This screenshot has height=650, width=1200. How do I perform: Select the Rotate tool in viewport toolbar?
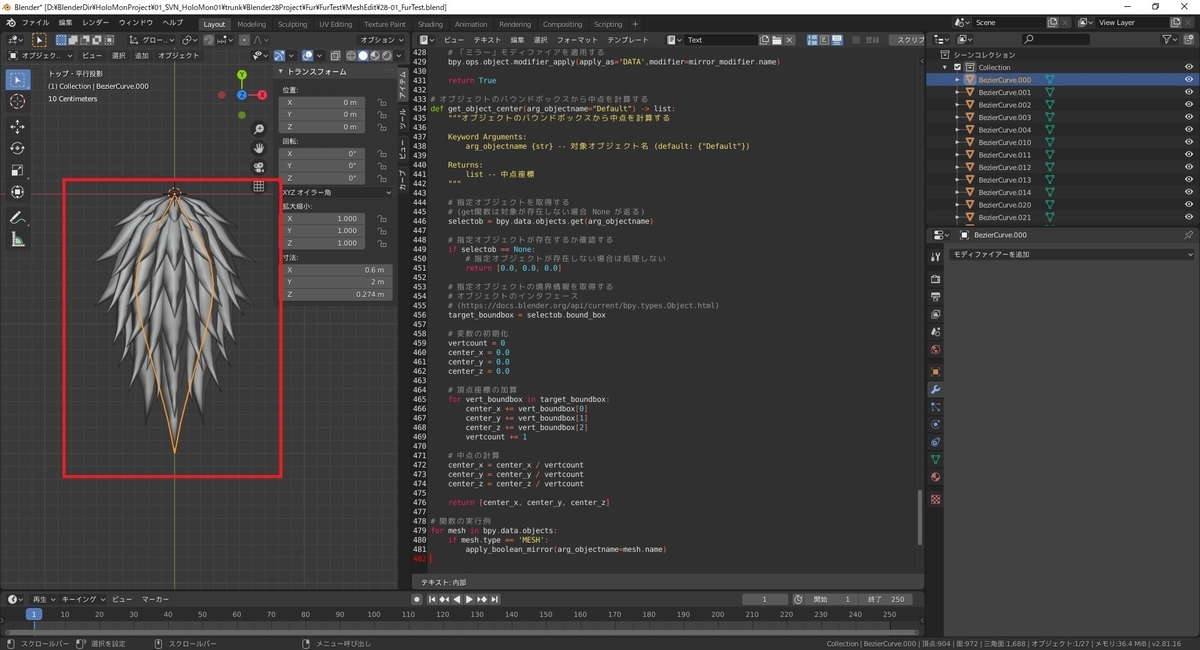tap(18, 148)
